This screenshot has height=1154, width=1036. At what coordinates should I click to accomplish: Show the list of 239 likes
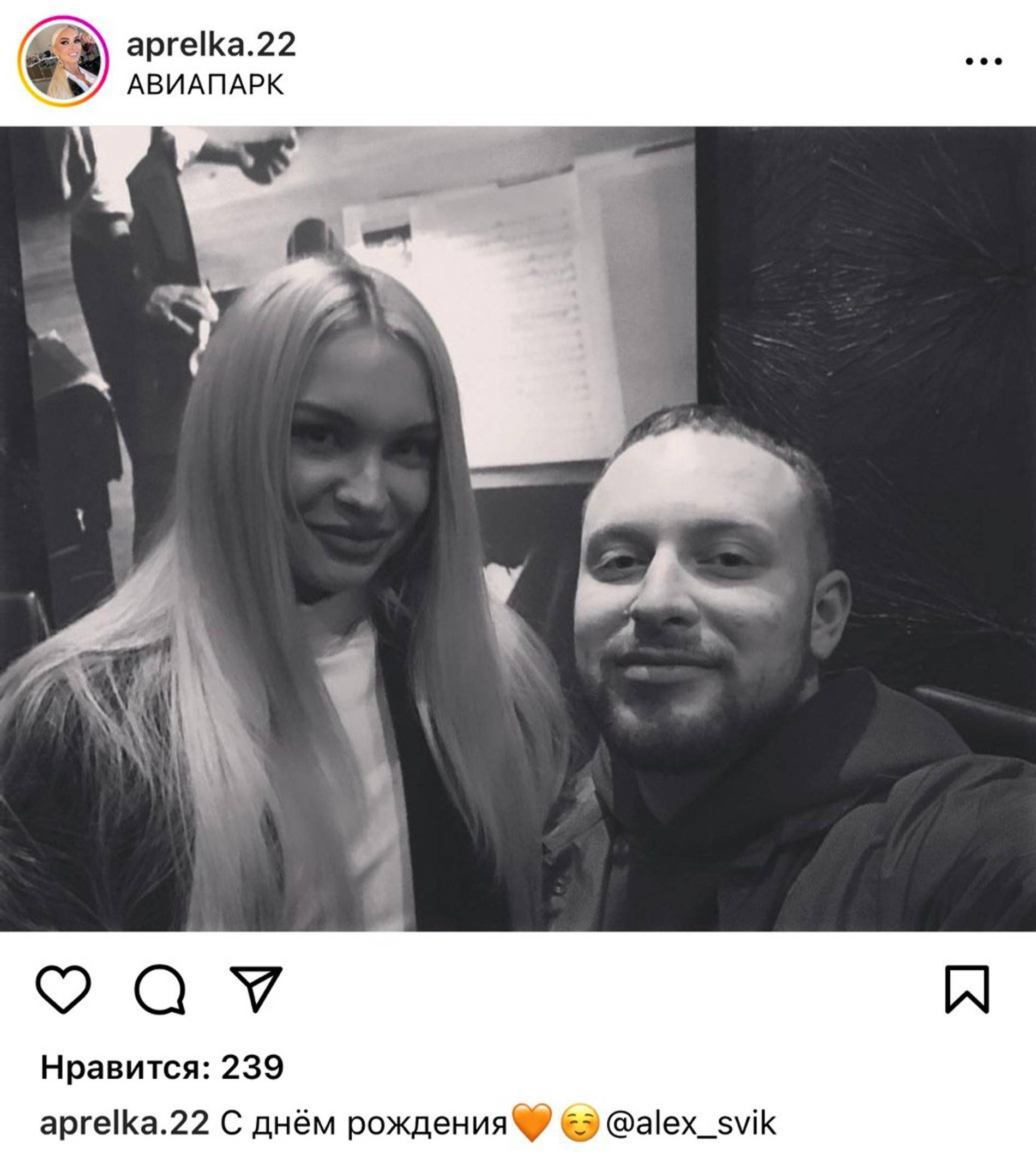click(x=161, y=1067)
